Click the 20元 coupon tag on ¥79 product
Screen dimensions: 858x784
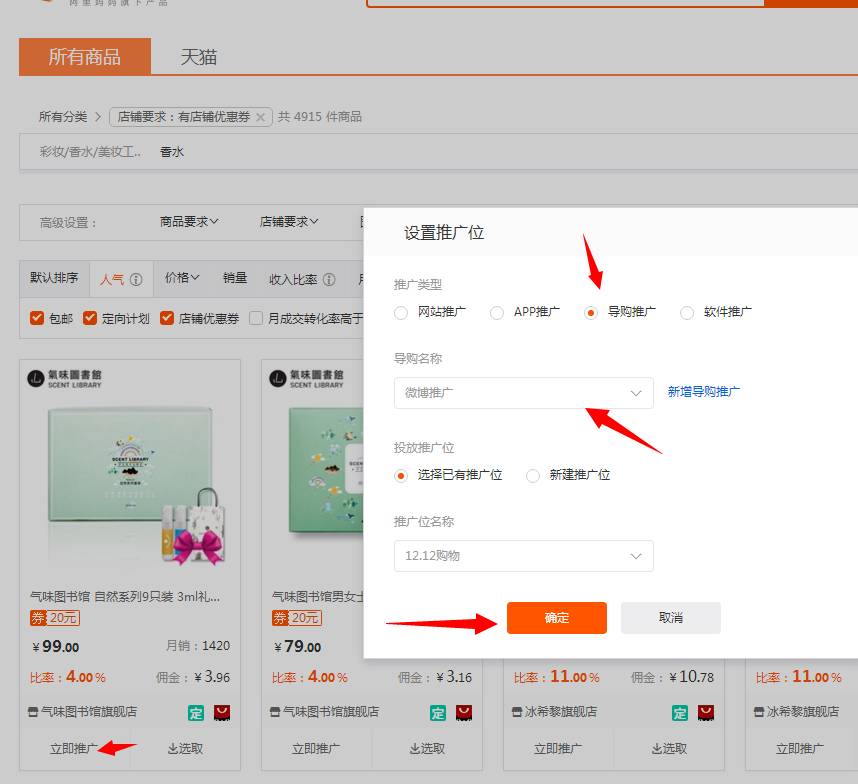click(x=297, y=618)
